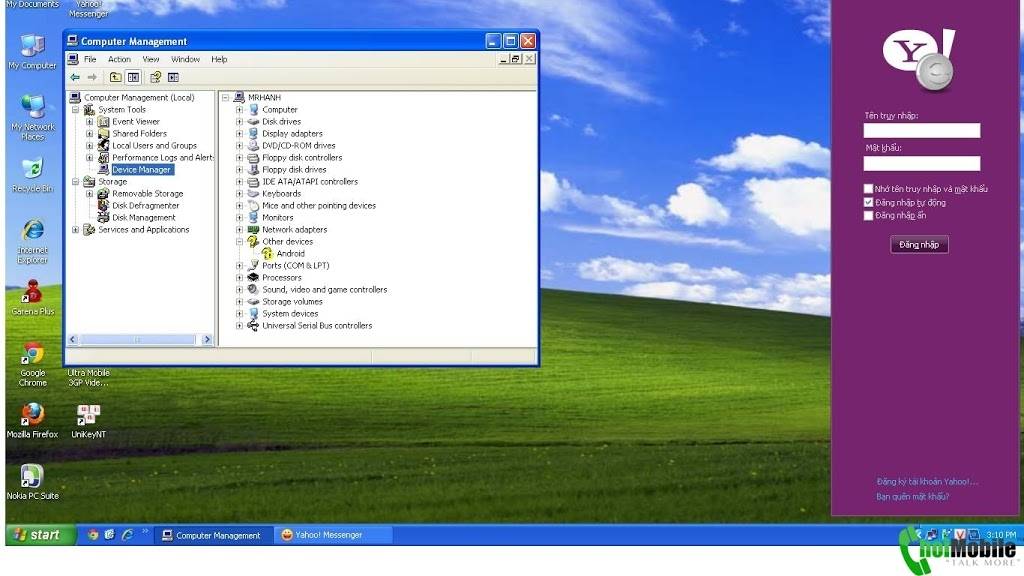1024x576 pixels.
Task: Toggle the Show/Hide Console Tree toolbar icon
Action: pos(133,78)
